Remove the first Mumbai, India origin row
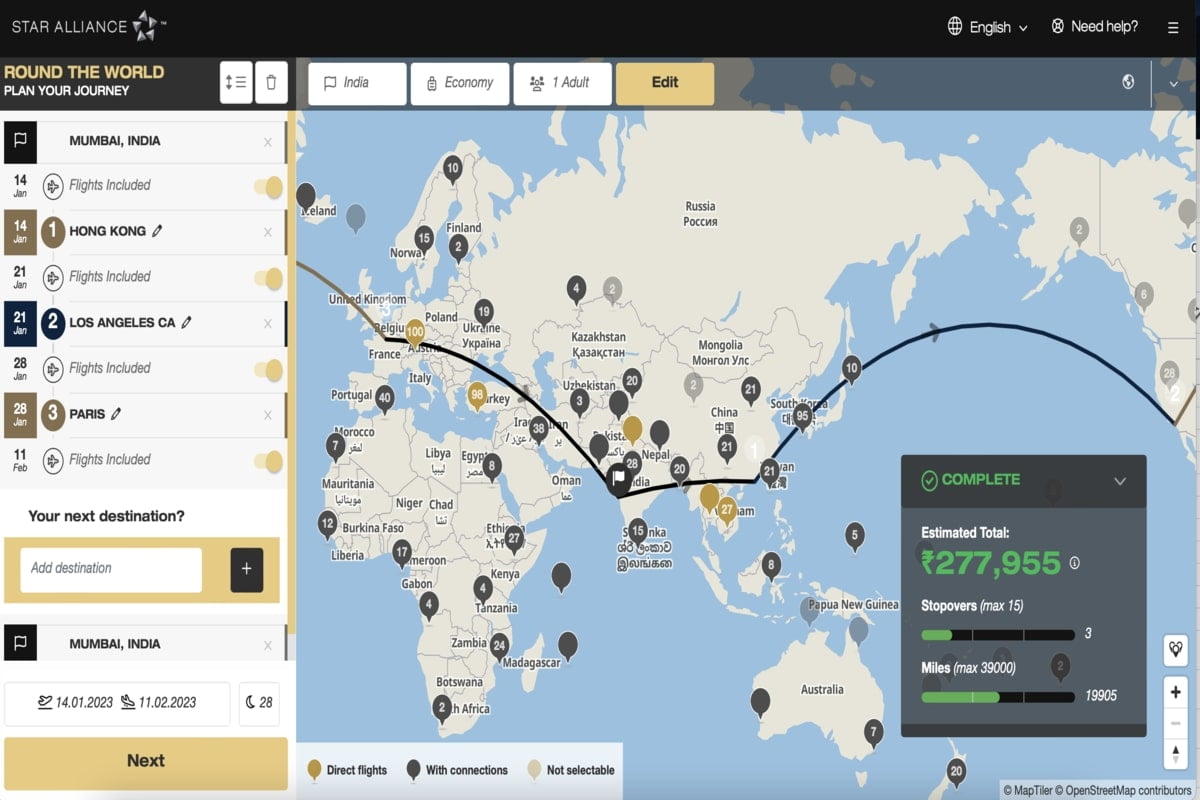 [267, 142]
